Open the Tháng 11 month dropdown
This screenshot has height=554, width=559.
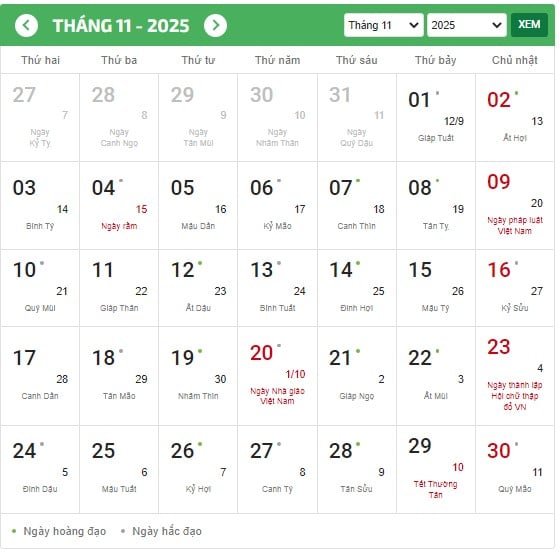tap(384, 25)
